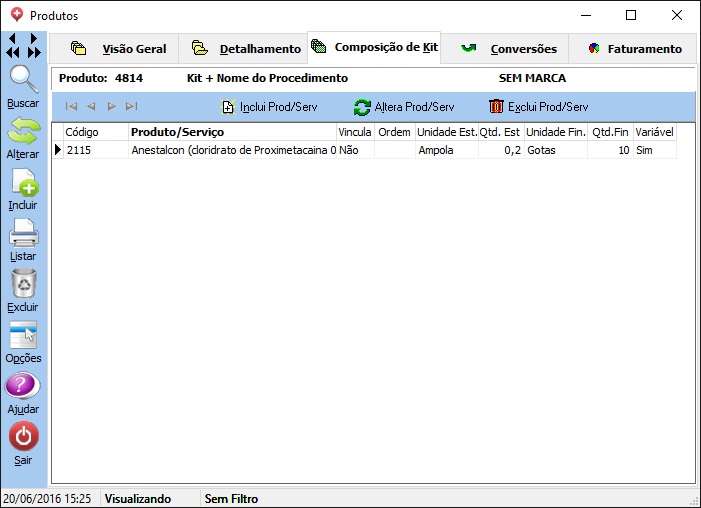Click the Incluir new document icon
The image size is (701, 508).
pyautogui.click(x=23, y=183)
